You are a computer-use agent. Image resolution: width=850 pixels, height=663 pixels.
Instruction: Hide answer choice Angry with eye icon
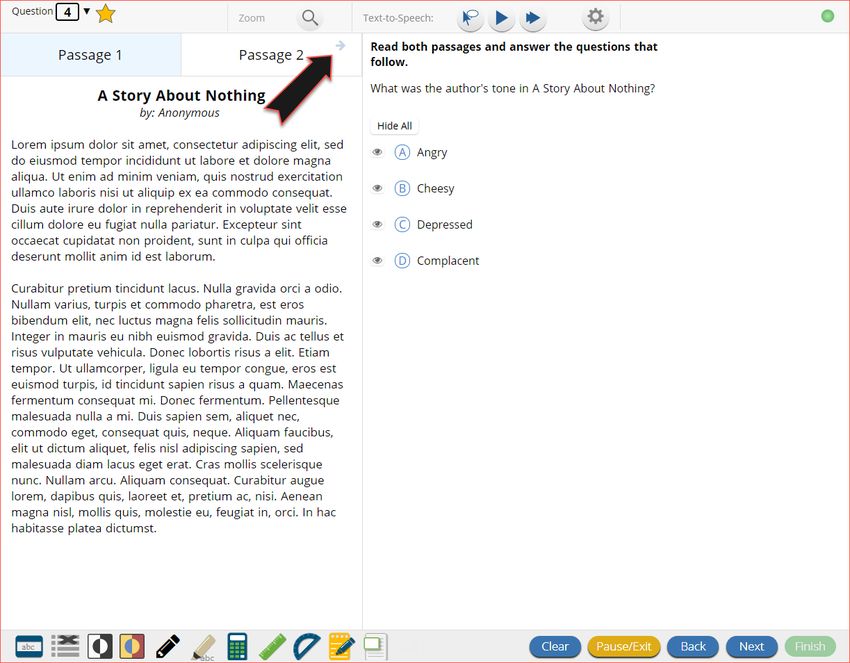tap(377, 152)
